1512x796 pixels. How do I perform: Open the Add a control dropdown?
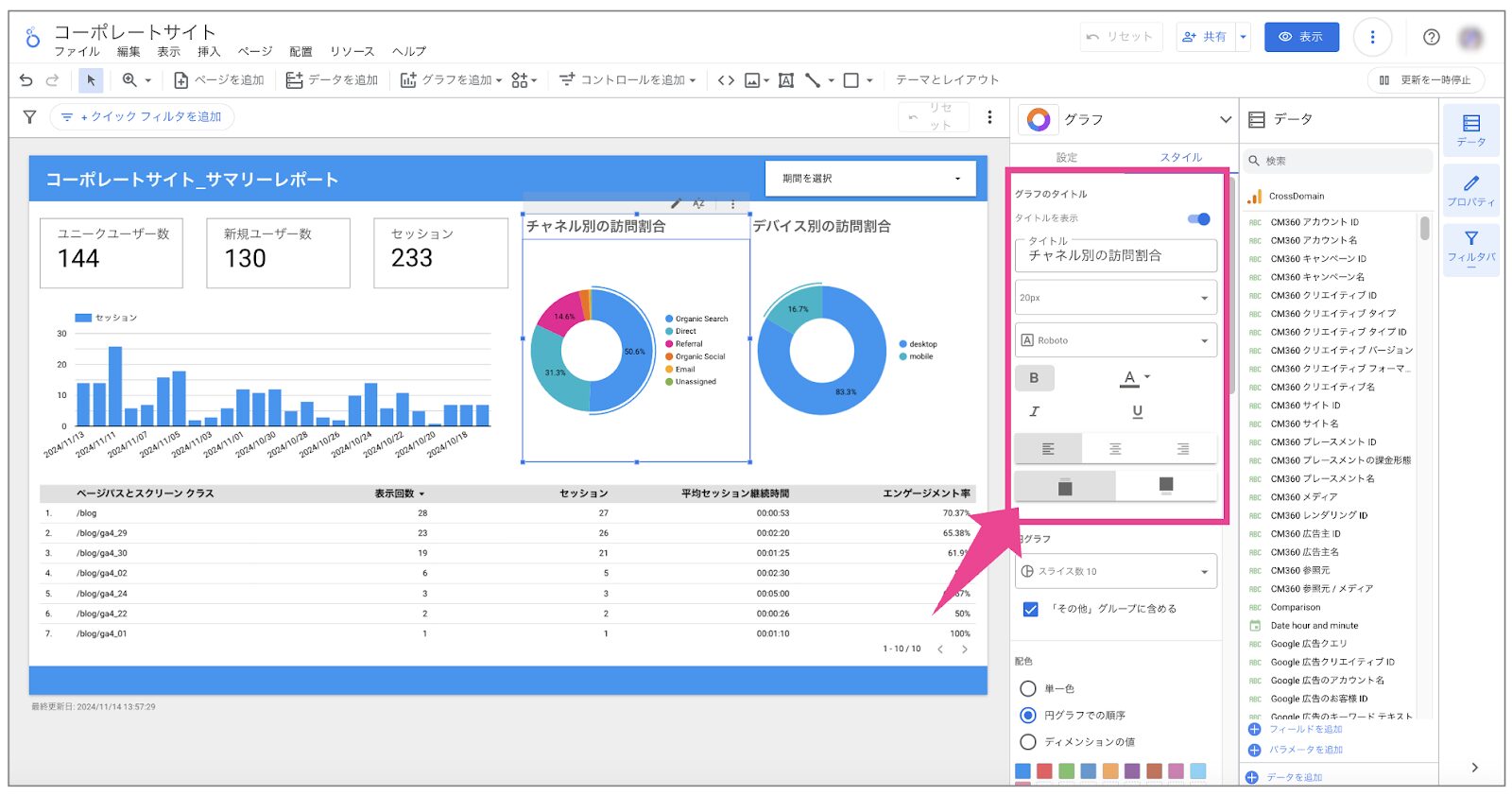pos(627,80)
